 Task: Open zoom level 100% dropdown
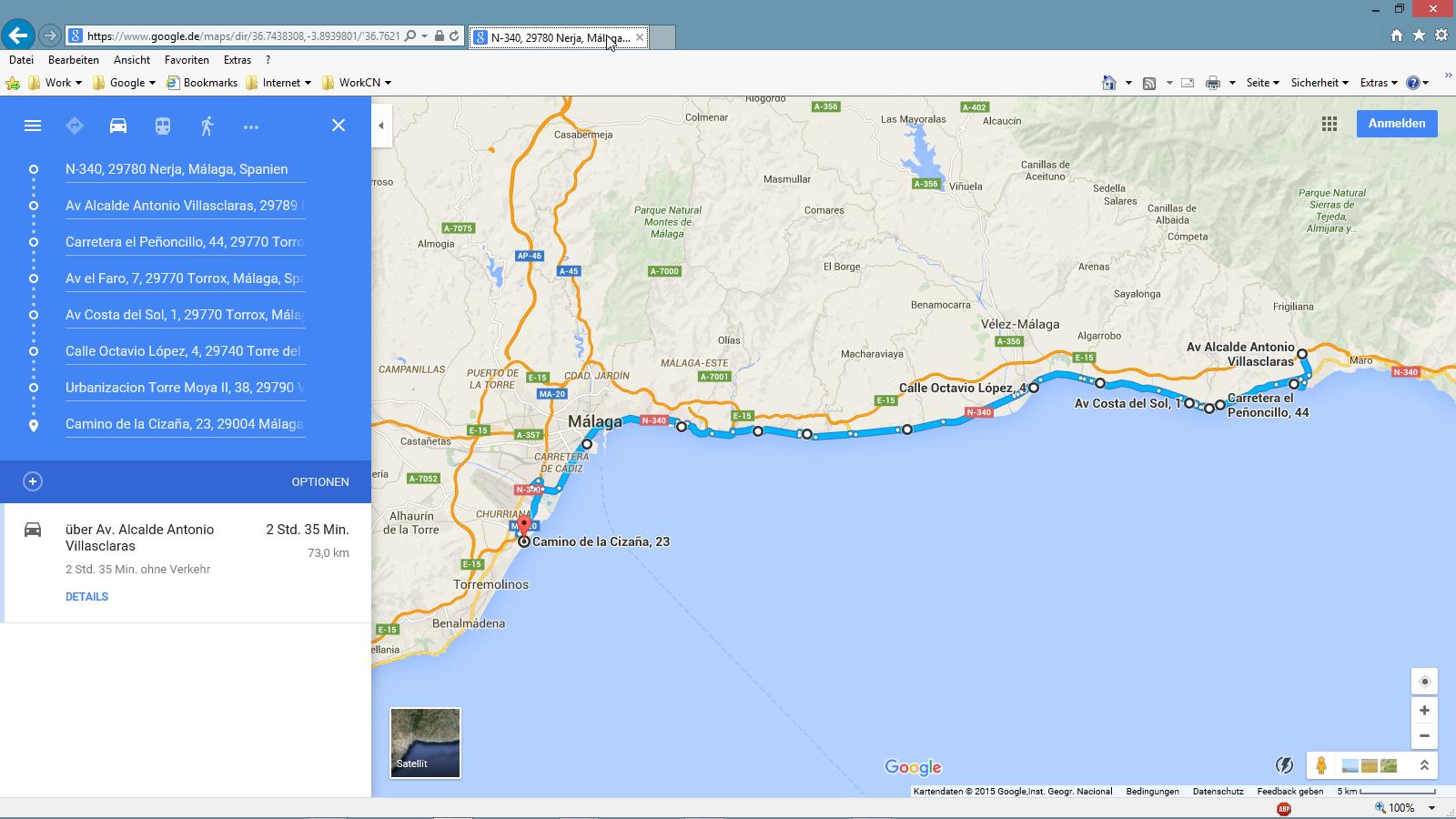coord(1431,808)
